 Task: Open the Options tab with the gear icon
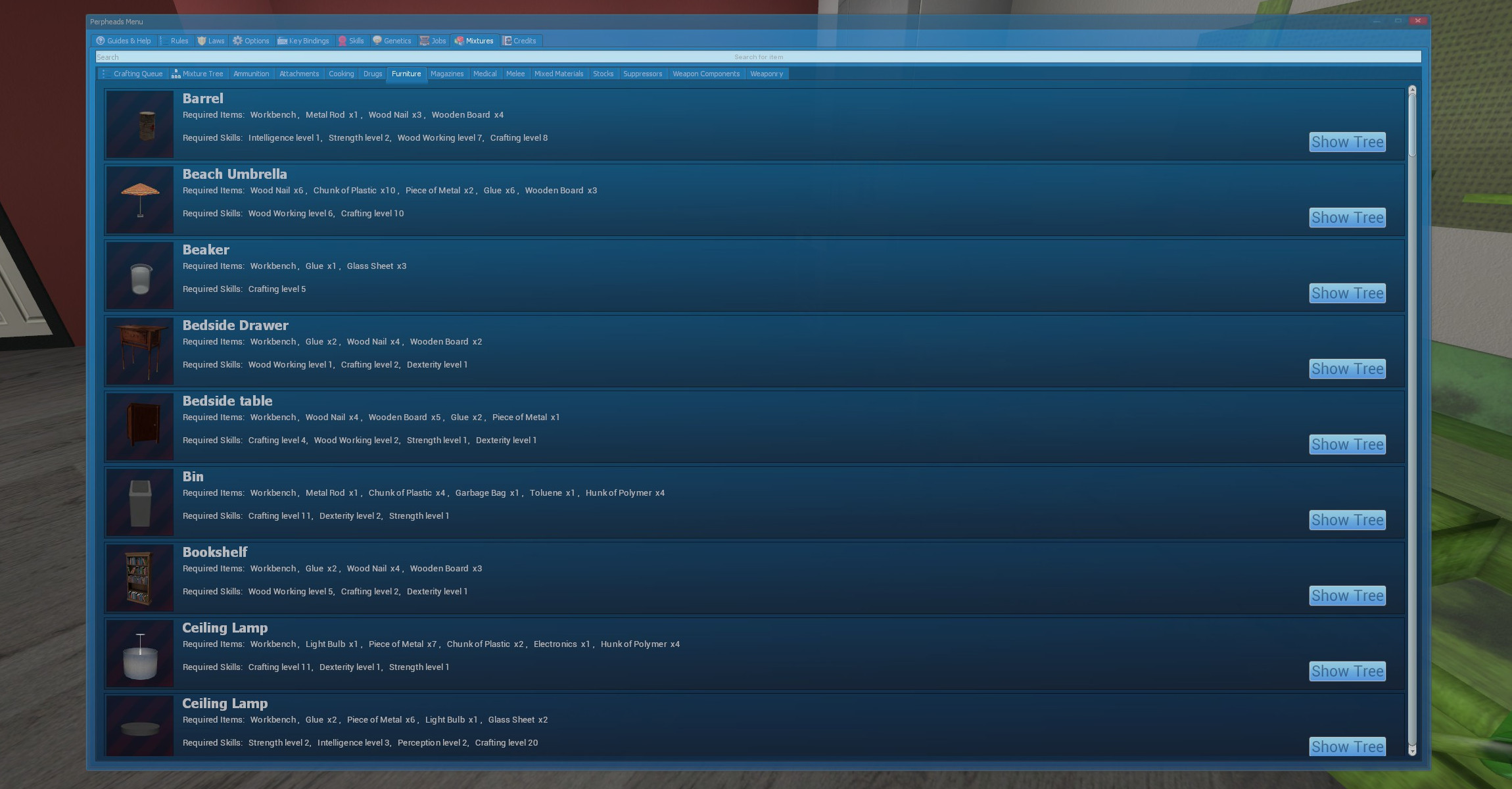251,41
